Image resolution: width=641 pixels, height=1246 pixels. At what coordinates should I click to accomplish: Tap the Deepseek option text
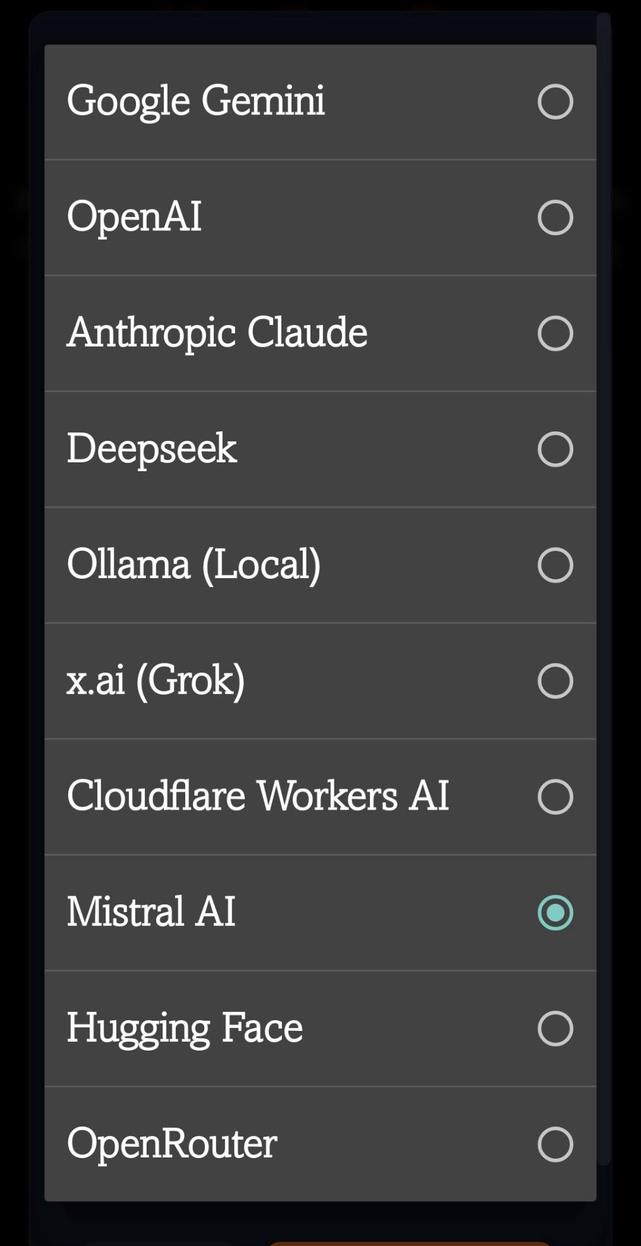click(x=152, y=449)
